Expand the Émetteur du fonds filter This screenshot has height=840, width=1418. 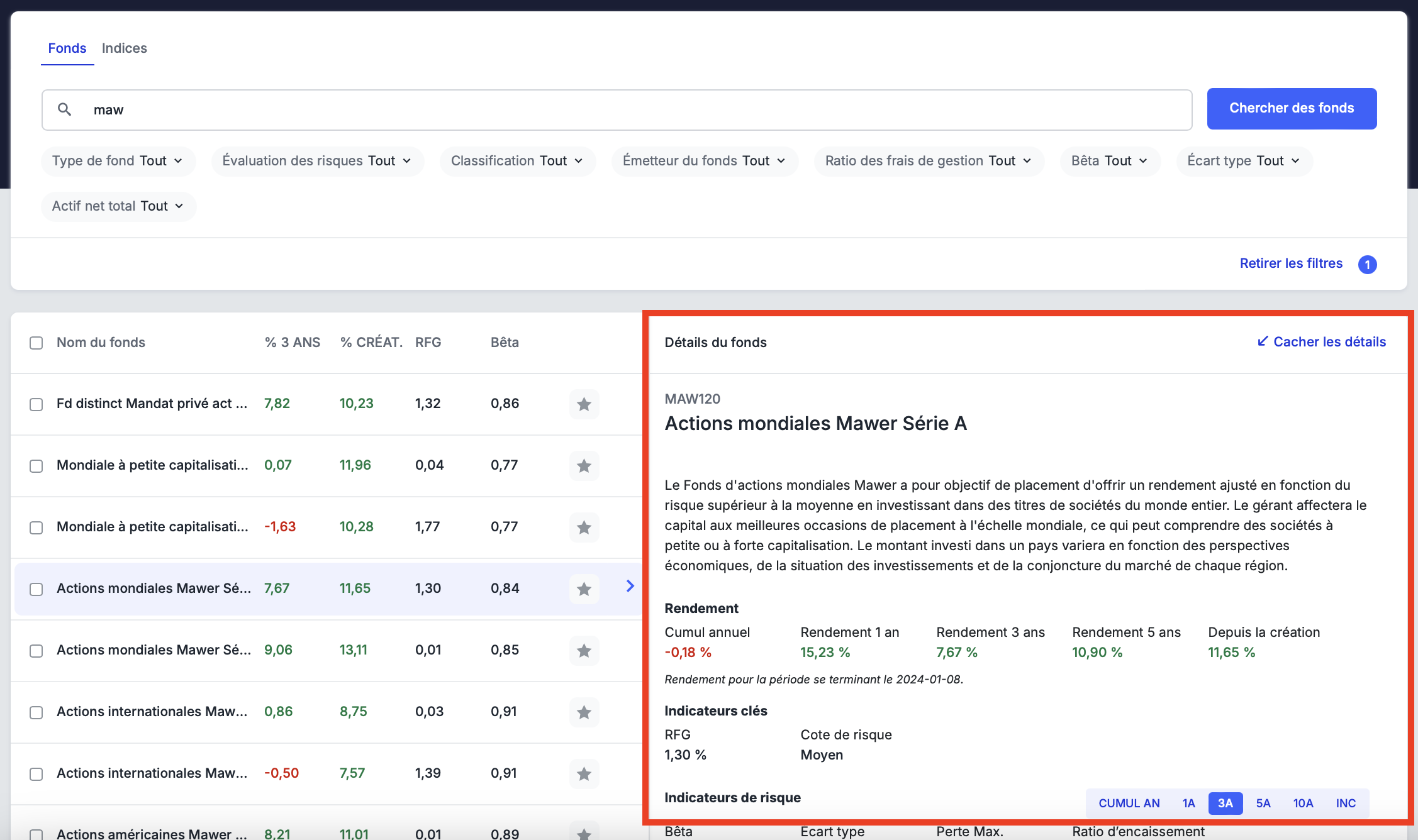click(x=705, y=161)
